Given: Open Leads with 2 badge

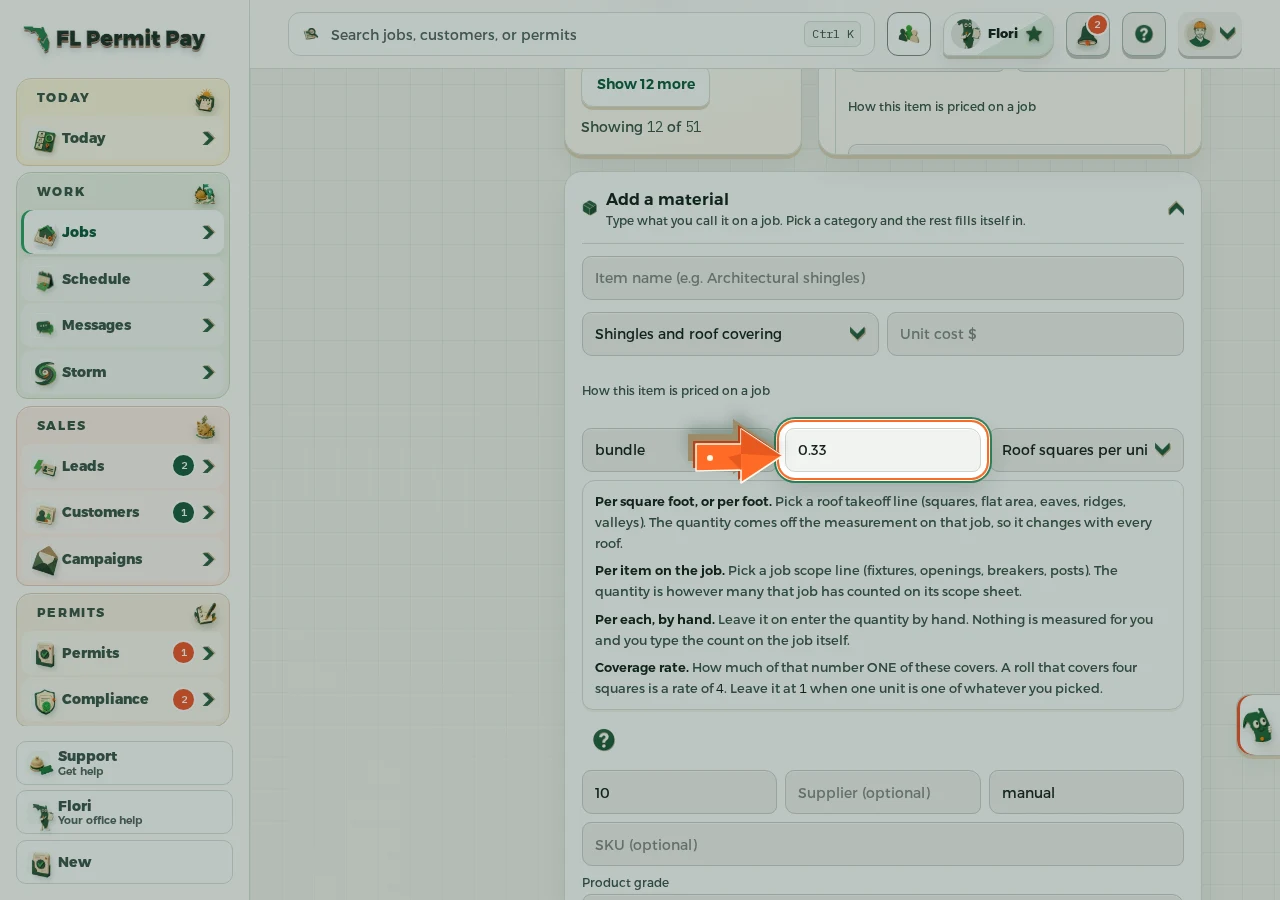Looking at the screenshot, I should point(123,466).
